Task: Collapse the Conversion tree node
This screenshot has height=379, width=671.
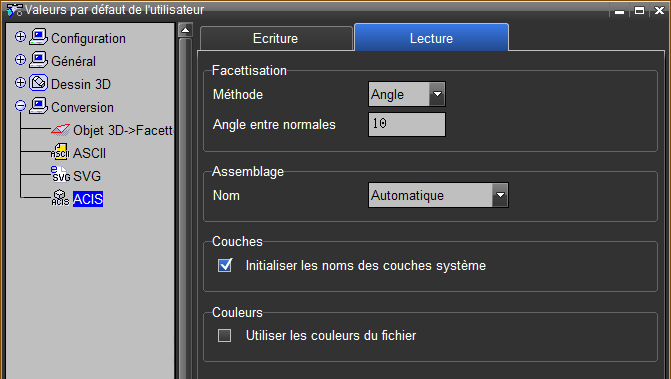Action: pos(20,106)
